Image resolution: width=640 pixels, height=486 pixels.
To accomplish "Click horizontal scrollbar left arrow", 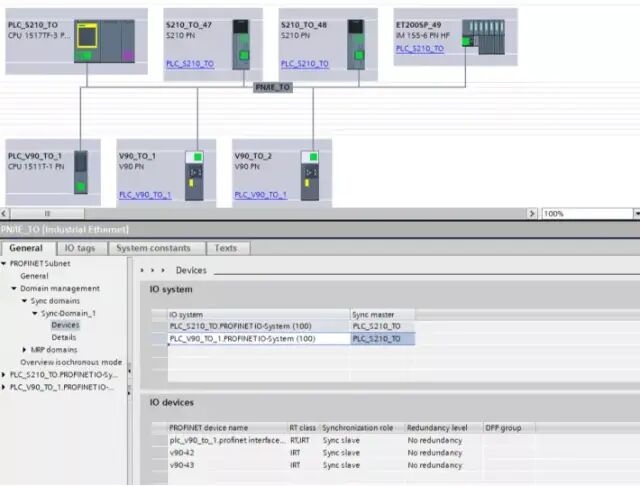I will [4, 213].
